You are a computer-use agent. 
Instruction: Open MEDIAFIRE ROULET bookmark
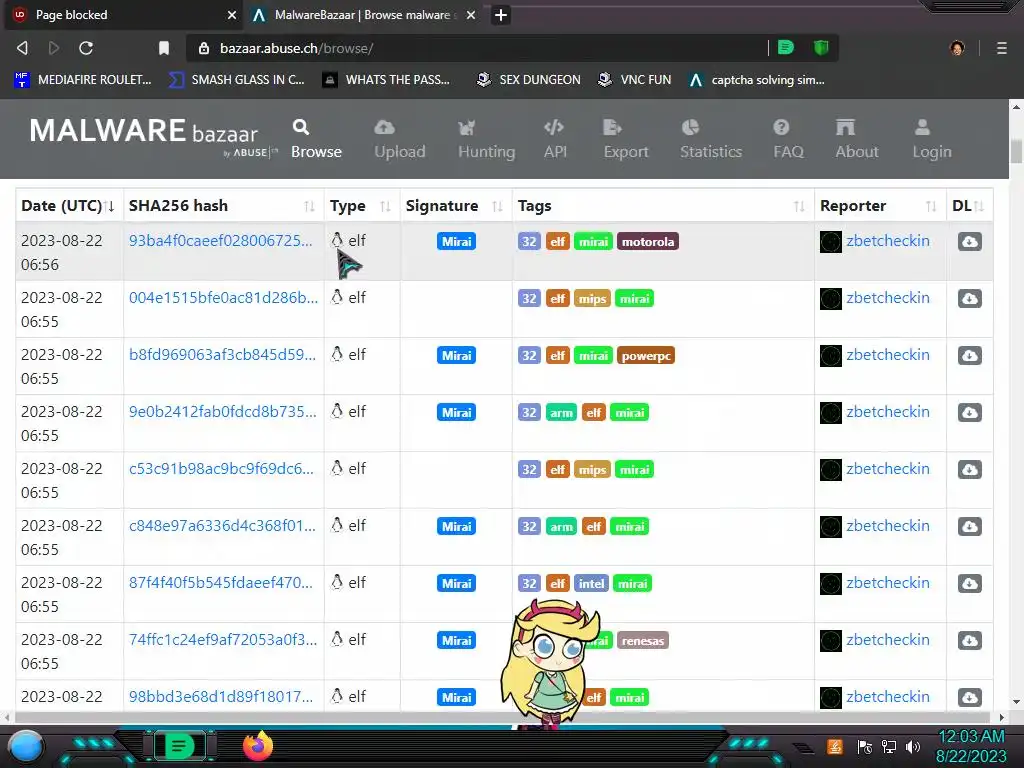point(83,80)
